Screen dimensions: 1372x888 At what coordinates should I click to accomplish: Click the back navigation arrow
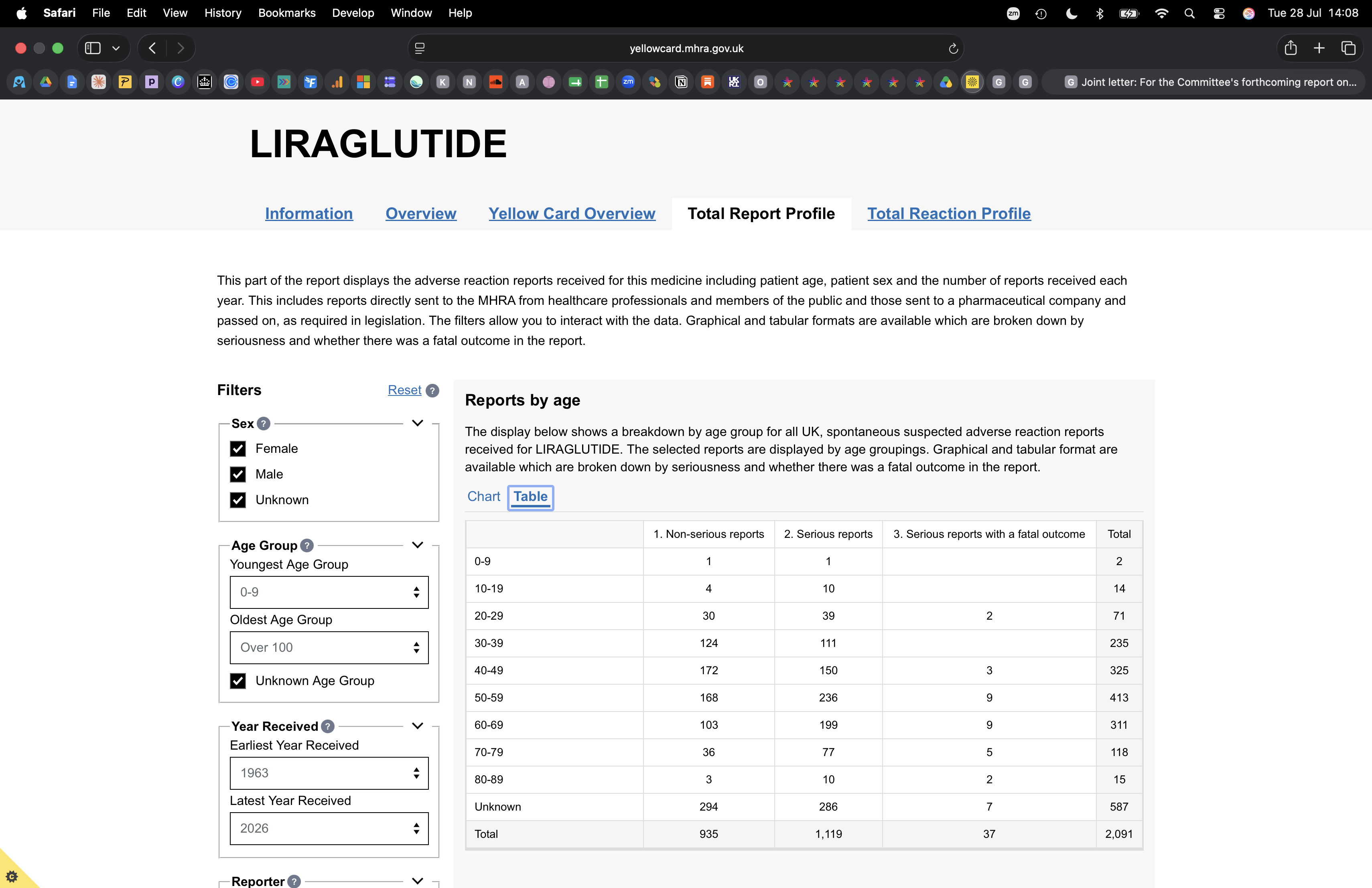click(x=152, y=49)
